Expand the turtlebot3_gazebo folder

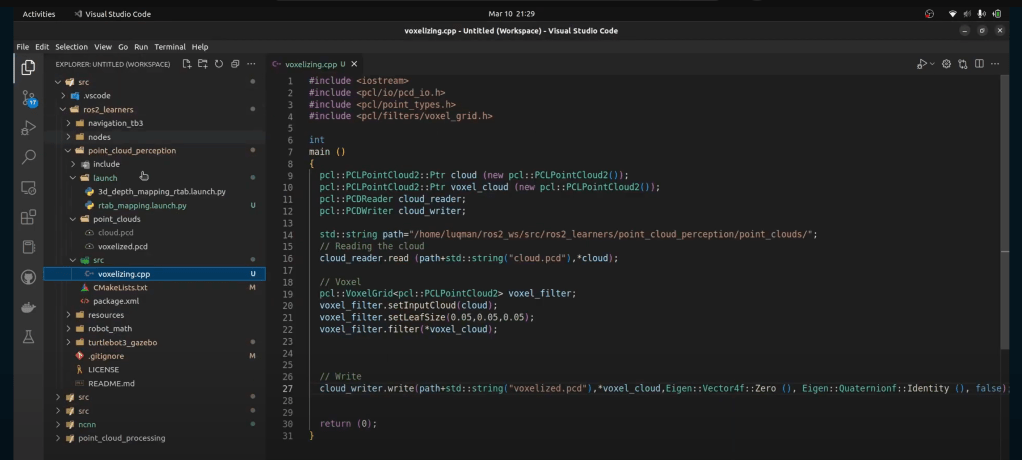tap(122, 342)
